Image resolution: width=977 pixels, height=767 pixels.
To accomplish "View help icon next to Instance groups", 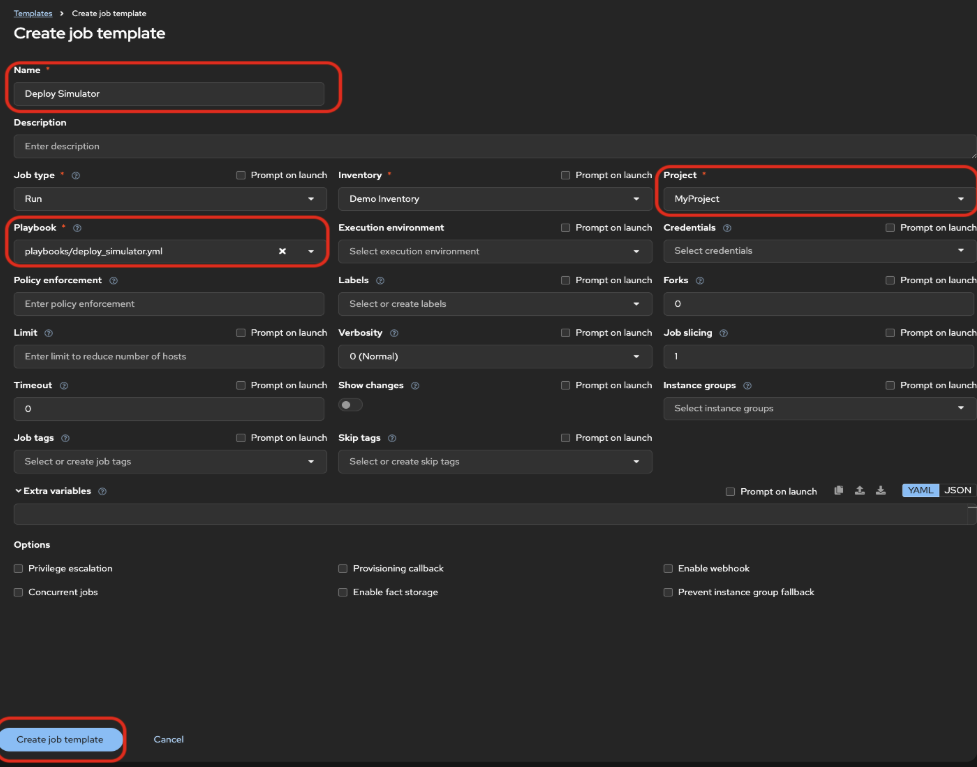I will (x=747, y=386).
